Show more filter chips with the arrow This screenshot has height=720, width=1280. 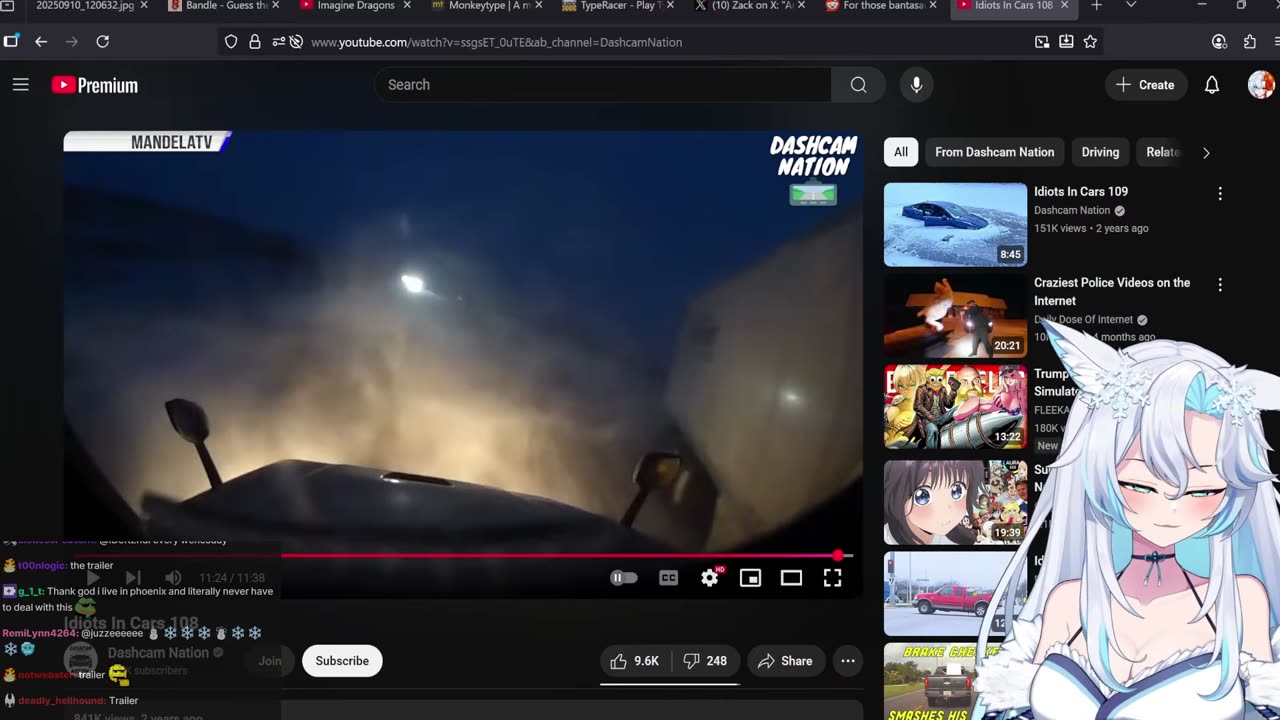pos(1206,153)
